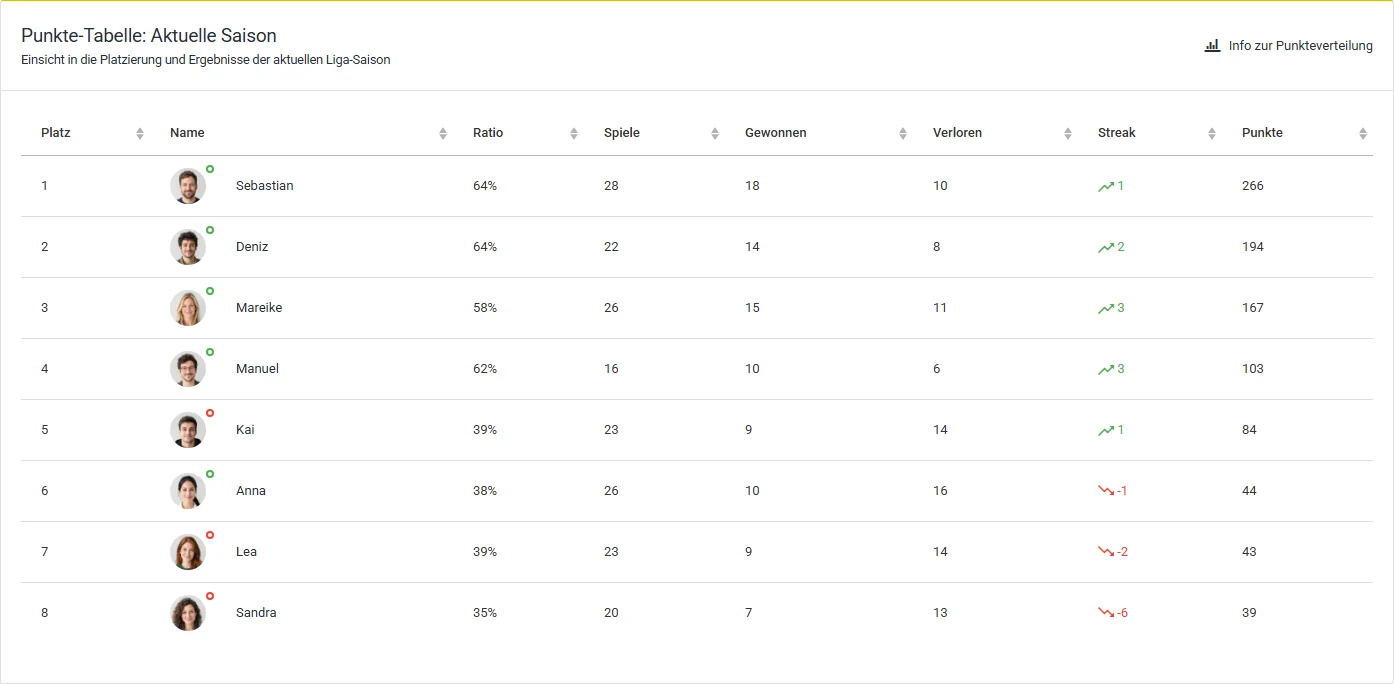Screen dimensions: 1394x684
Task: Select the name Lea in the table
Action: click(246, 552)
